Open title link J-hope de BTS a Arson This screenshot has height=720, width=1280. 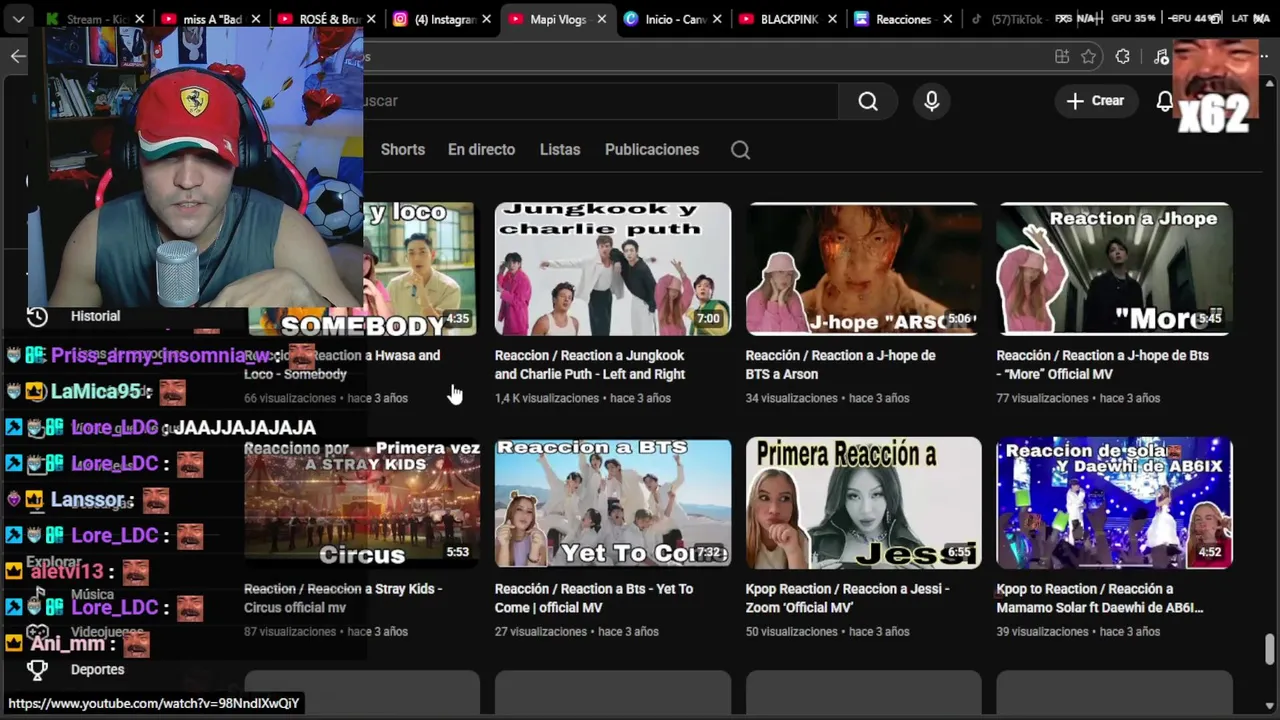pyautogui.click(x=840, y=365)
